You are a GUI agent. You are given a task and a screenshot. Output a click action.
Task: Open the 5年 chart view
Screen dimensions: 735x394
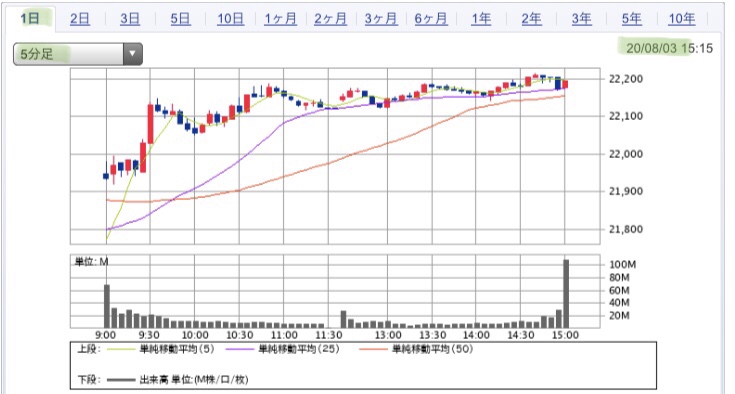pyautogui.click(x=631, y=19)
